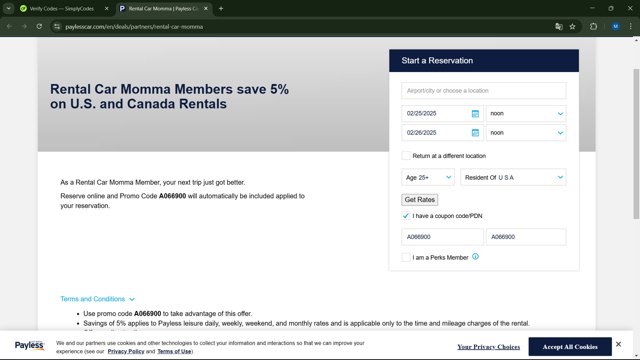The image size is (640, 360).
Task: Open the Chrome three-dot menu
Action: (x=631, y=27)
